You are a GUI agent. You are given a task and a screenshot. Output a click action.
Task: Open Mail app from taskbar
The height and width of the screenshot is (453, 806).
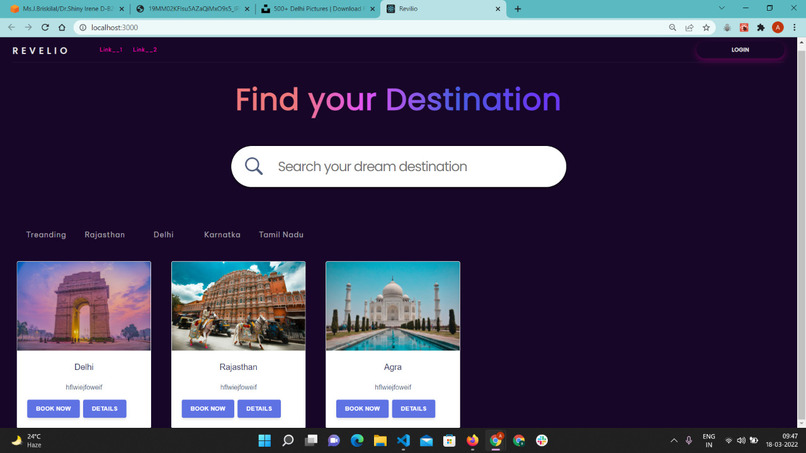coord(426,441)
